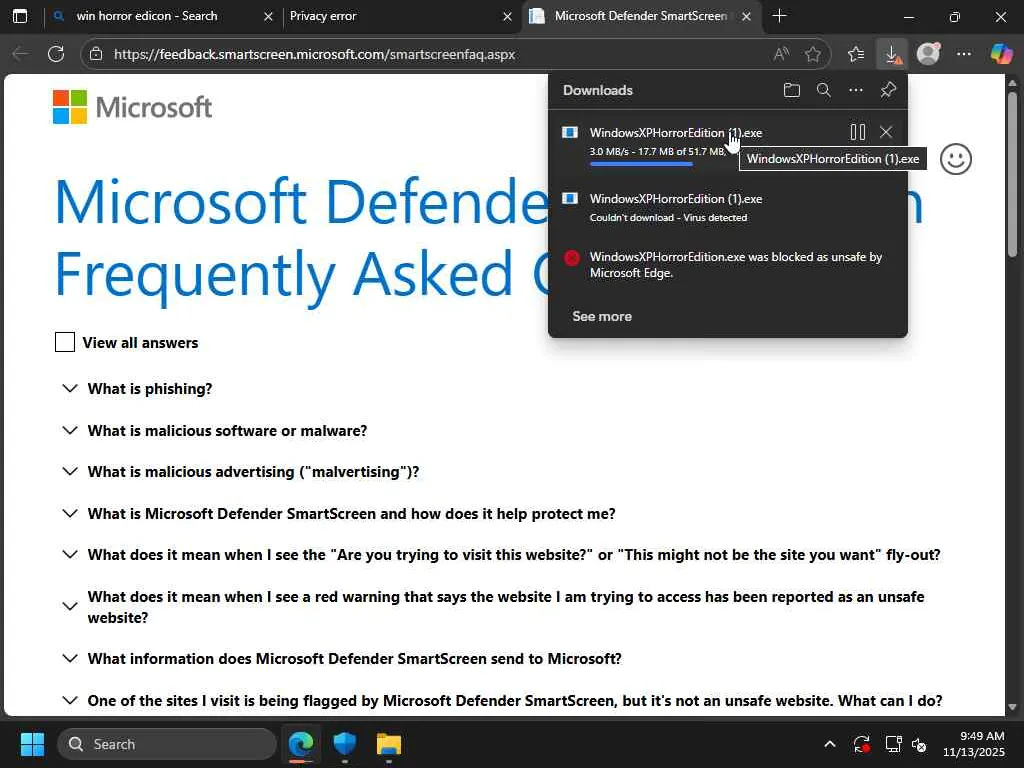Check the View all answers checkbox
Image resolution: width=1024 pixels, height=768 pixels.
pos(65,342)
